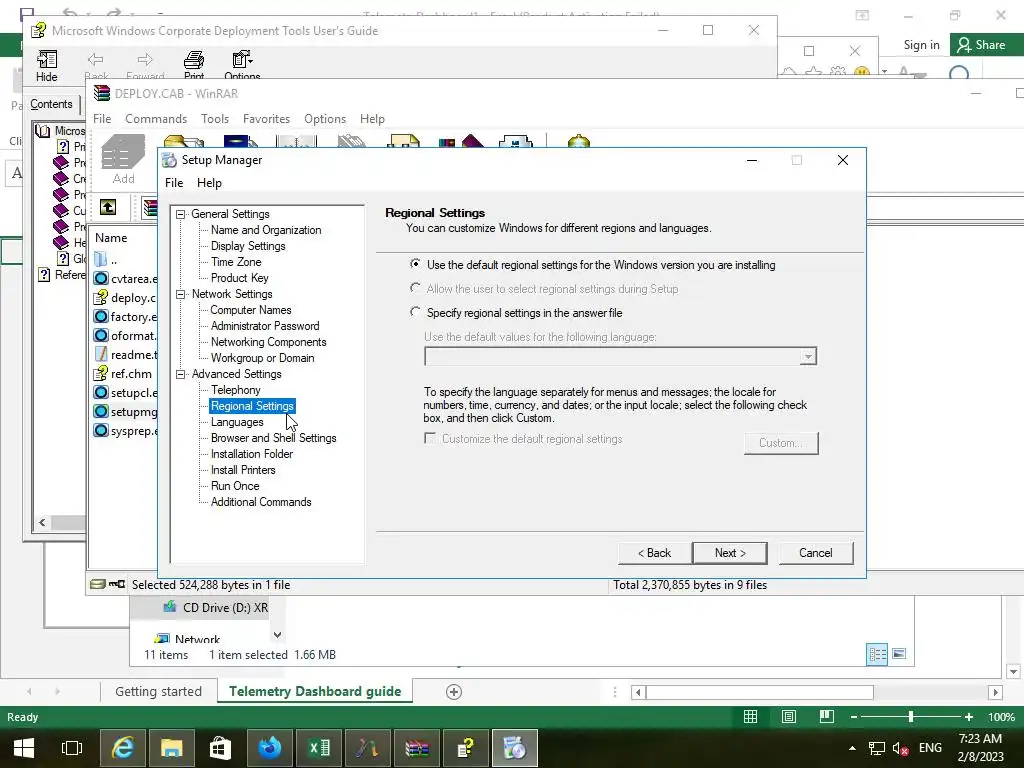The height and width of the screenshot is (768, 1024).
Task: Click the Hide icon in Deployment Tools guide
Action: click(x=46, y=60)
